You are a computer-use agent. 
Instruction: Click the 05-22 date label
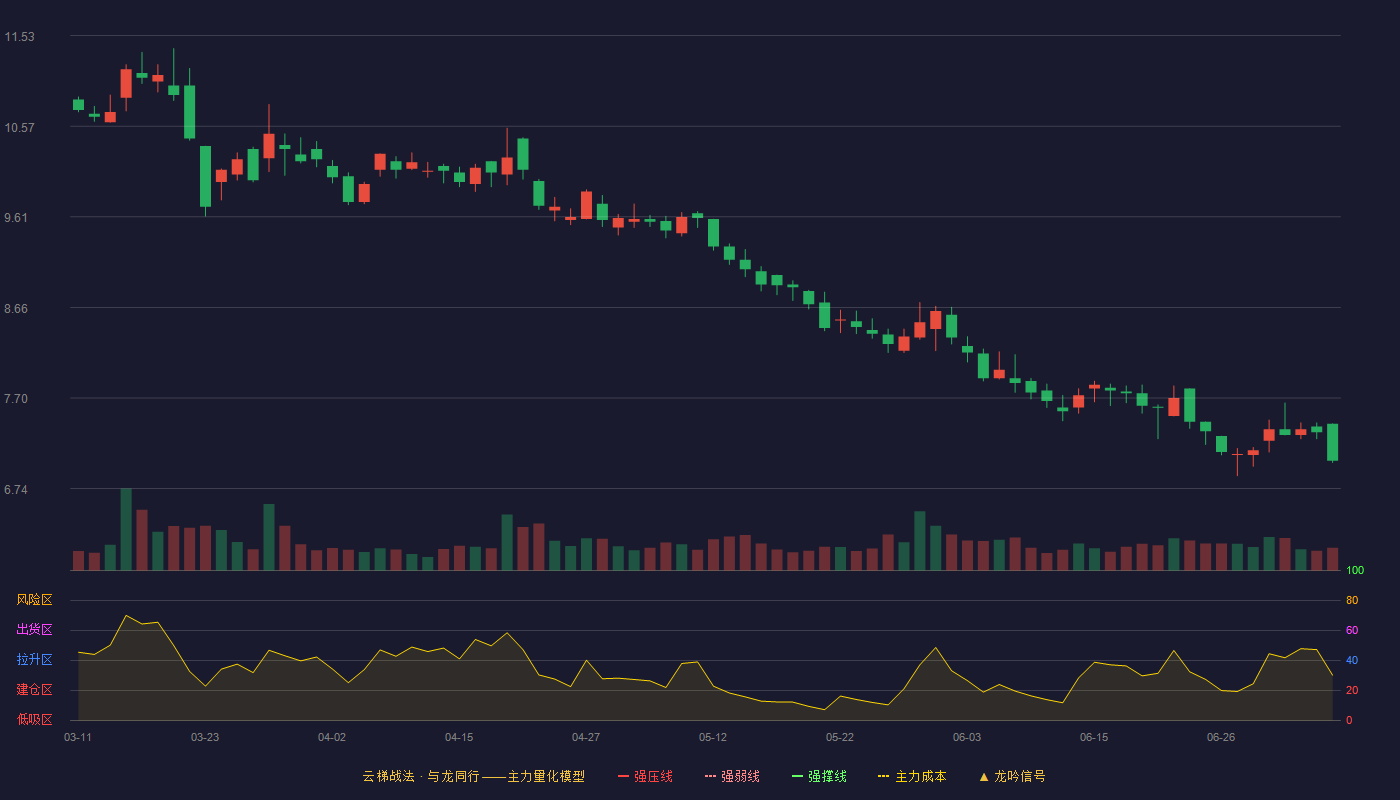tap(840, 737)
